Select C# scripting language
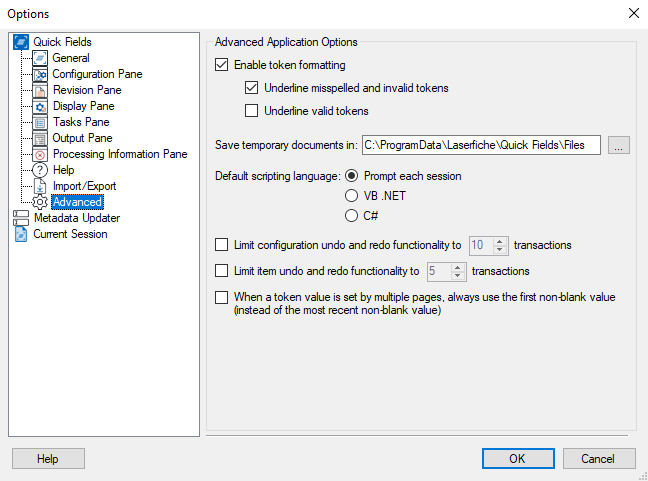Viewport: 648px width, 481px height. point(351,216)
